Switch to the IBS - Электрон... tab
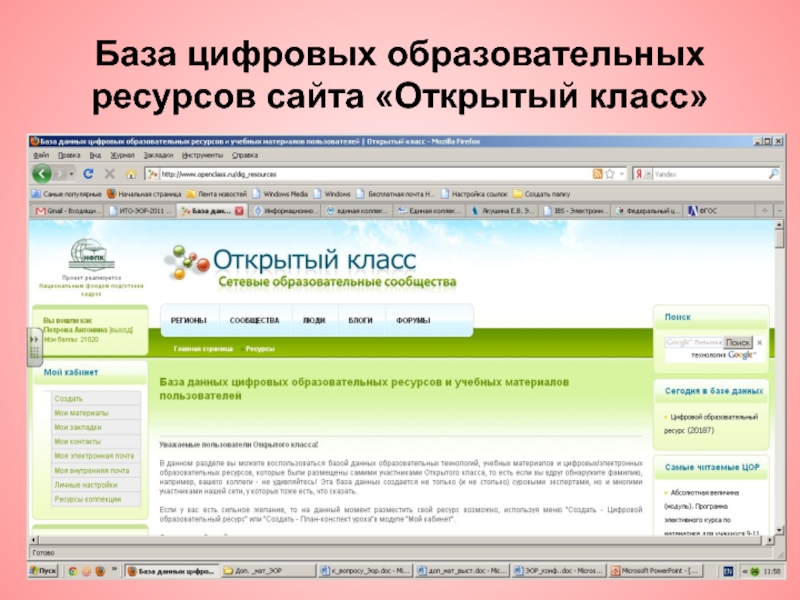Viewport: 800px width, 600px height. tap(575, 211)
